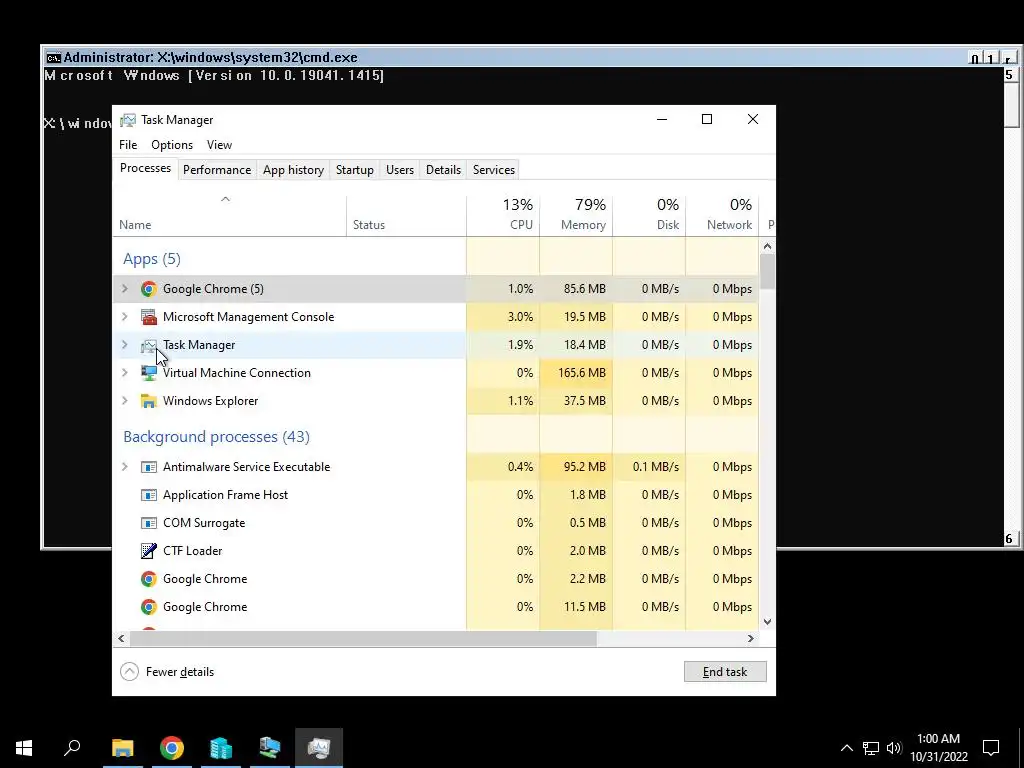Expand Antimalware Service Executable entry
The image size is (1024, 768).
[x=125, y=467]
